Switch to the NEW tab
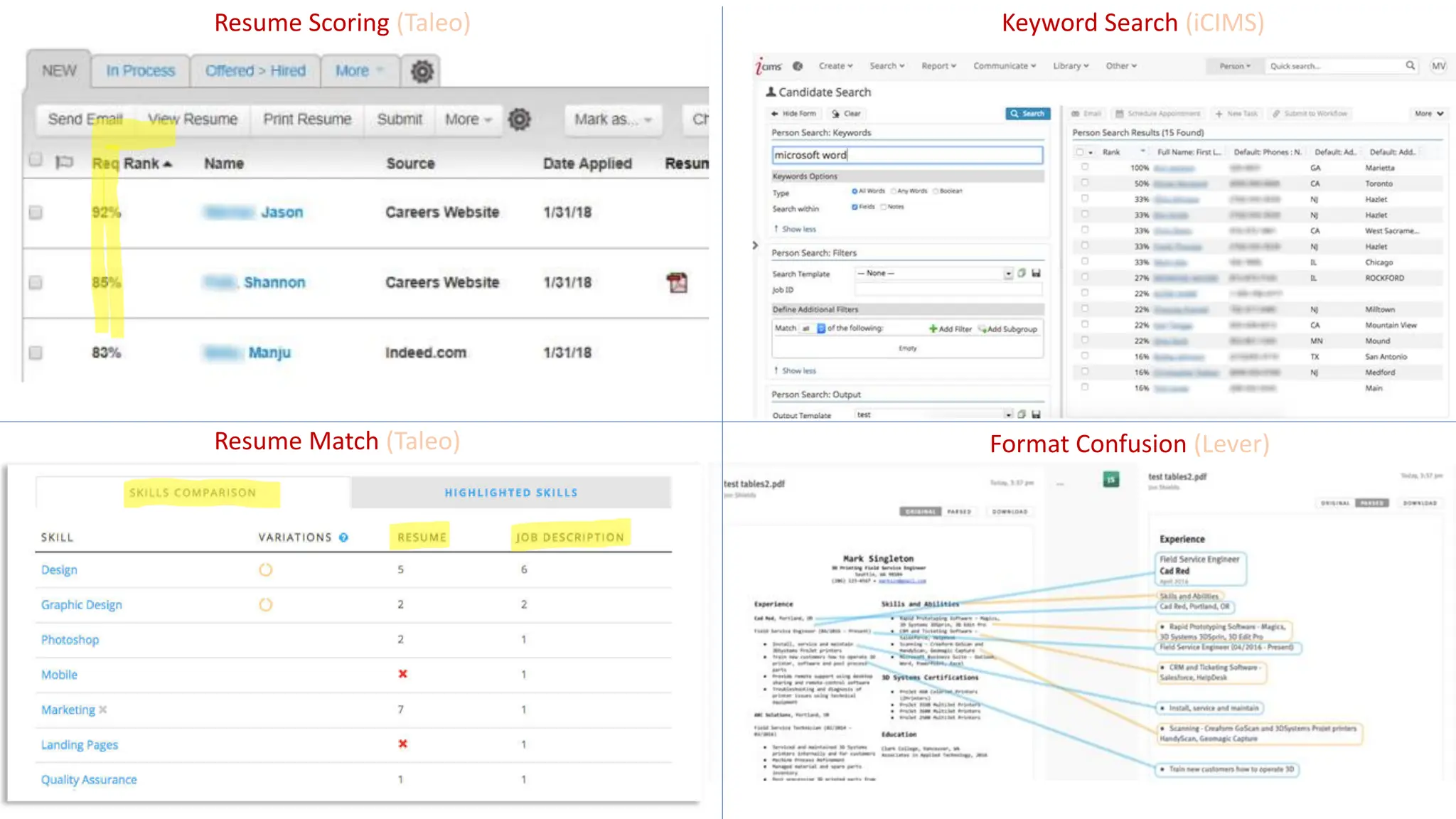Image resolution: width=1456 pixels, height=819 pixels. coord(59,70)
